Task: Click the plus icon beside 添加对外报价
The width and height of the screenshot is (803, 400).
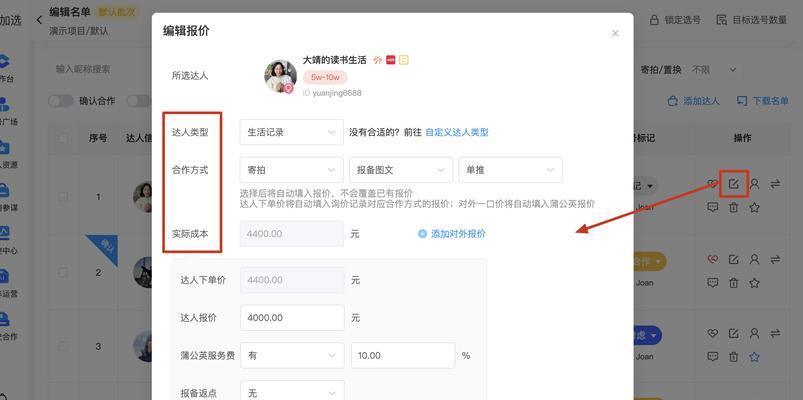Action: click(x=422, y=234)
